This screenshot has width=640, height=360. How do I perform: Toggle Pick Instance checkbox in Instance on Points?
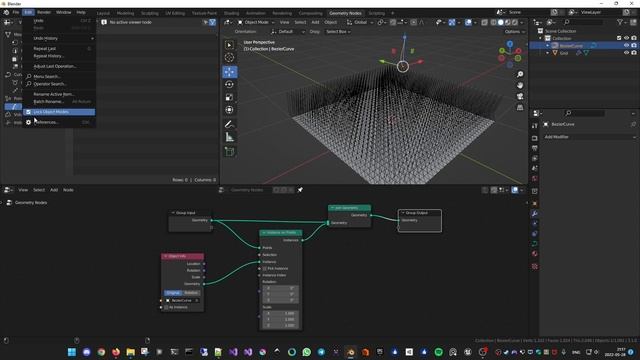click(265, 269)
